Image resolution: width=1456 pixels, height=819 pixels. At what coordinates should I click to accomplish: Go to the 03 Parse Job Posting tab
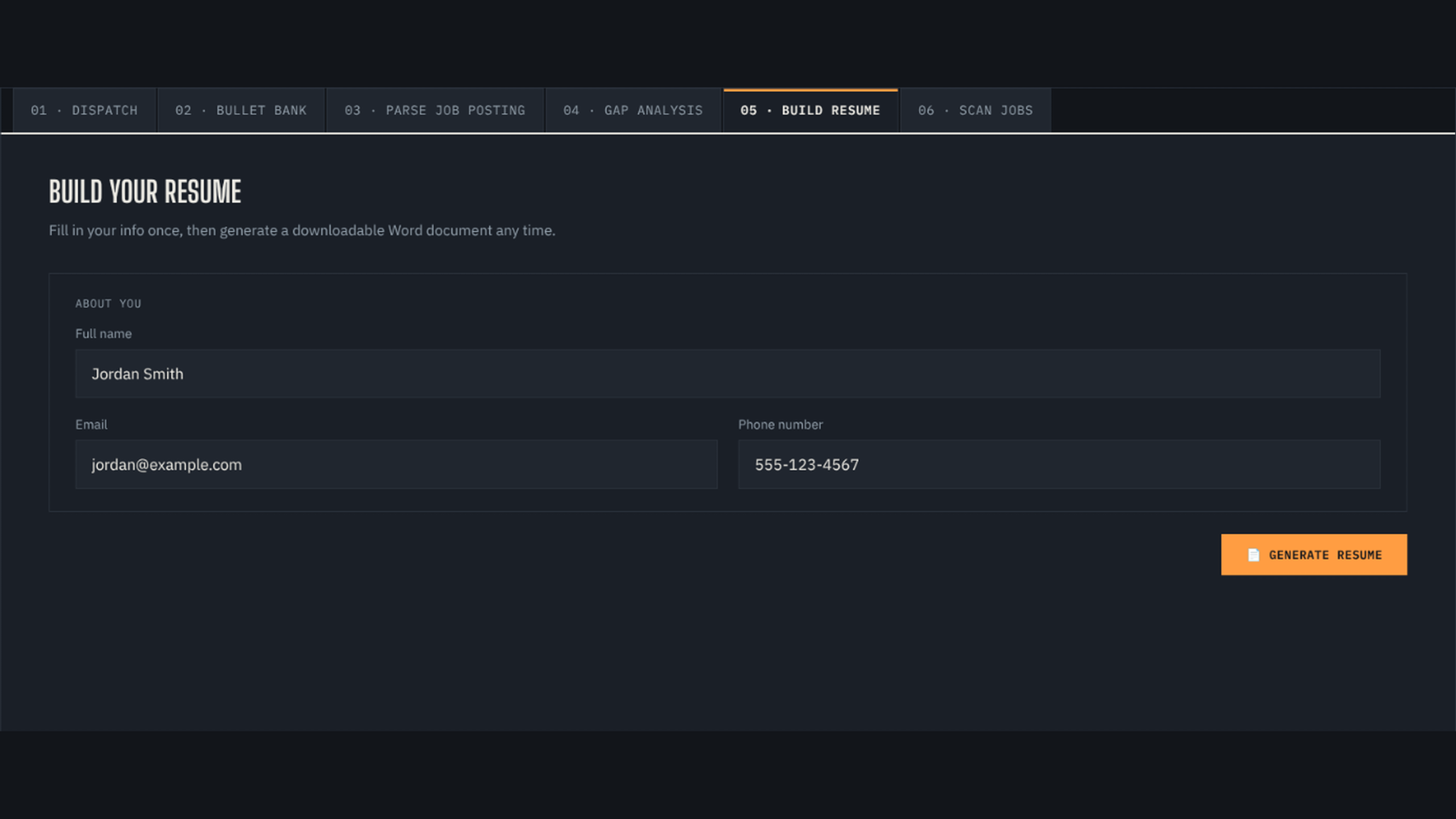(x=435, y=110)
